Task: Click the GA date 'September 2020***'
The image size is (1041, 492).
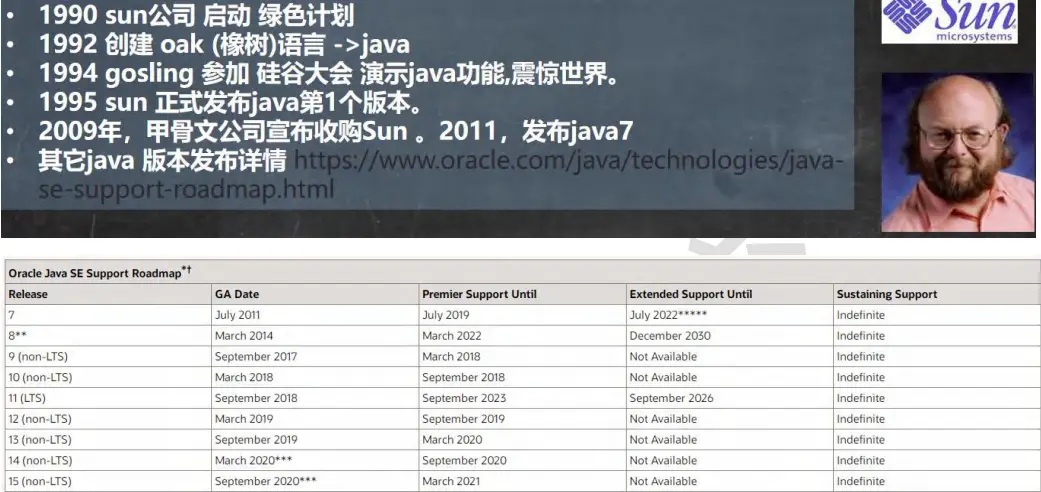Action: 266,481
